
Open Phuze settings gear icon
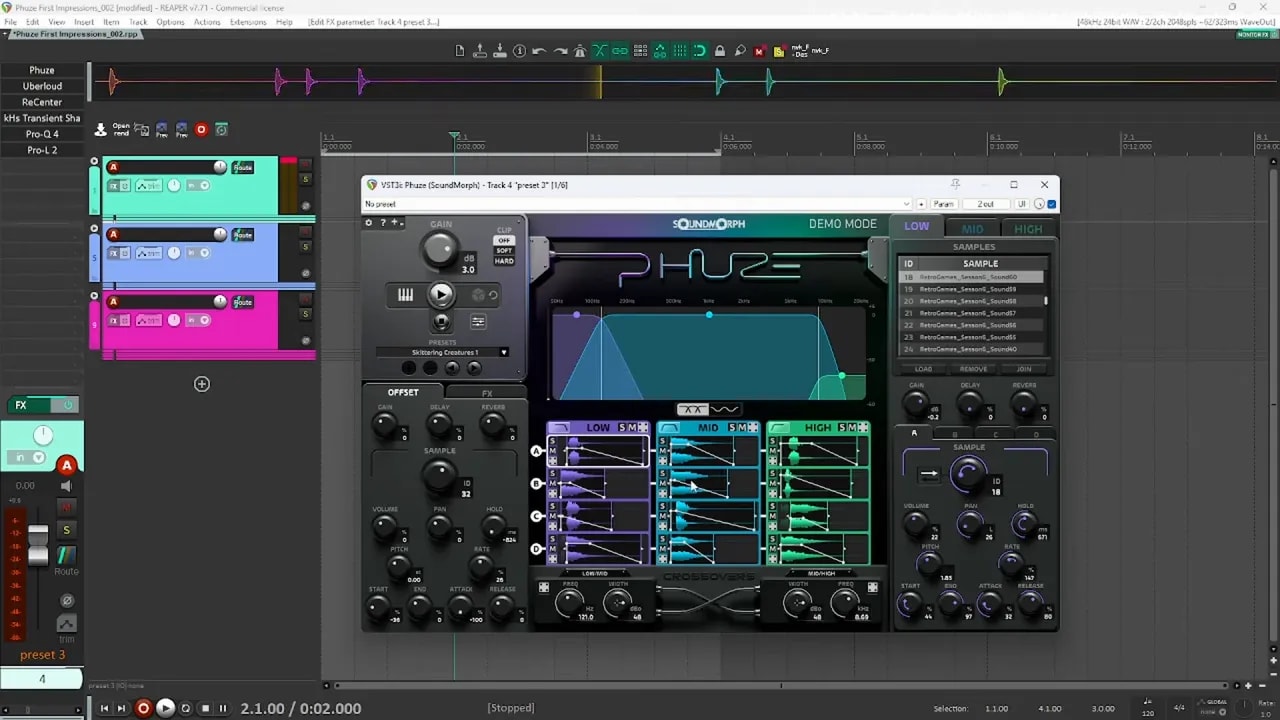pyautogui.click(x=369, y=222)
